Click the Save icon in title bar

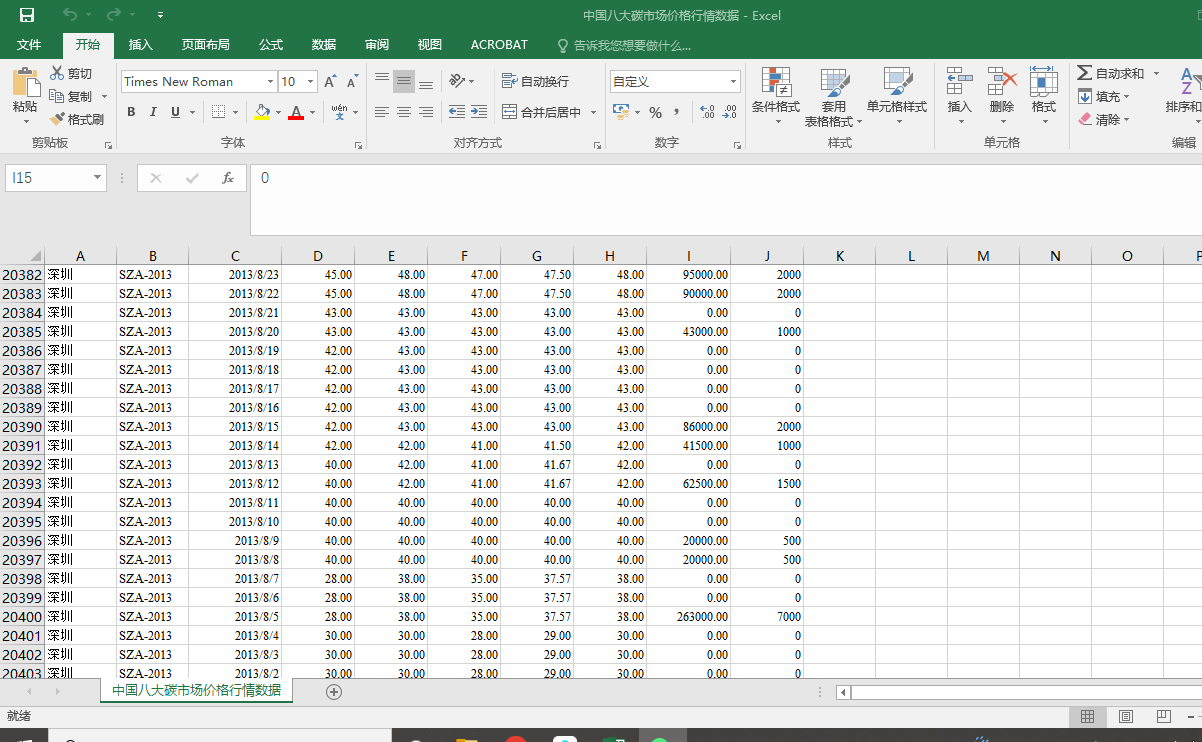pos(27,15)
